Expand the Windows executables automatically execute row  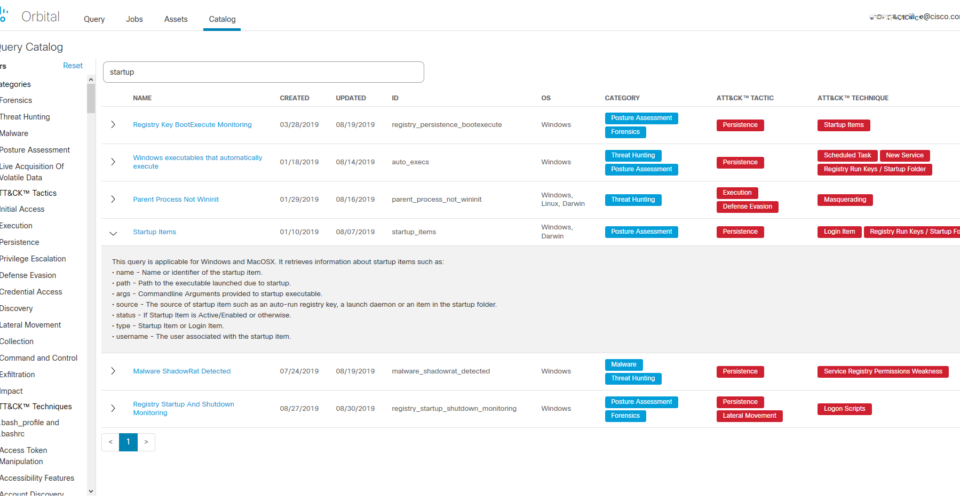tap(113, 162)
